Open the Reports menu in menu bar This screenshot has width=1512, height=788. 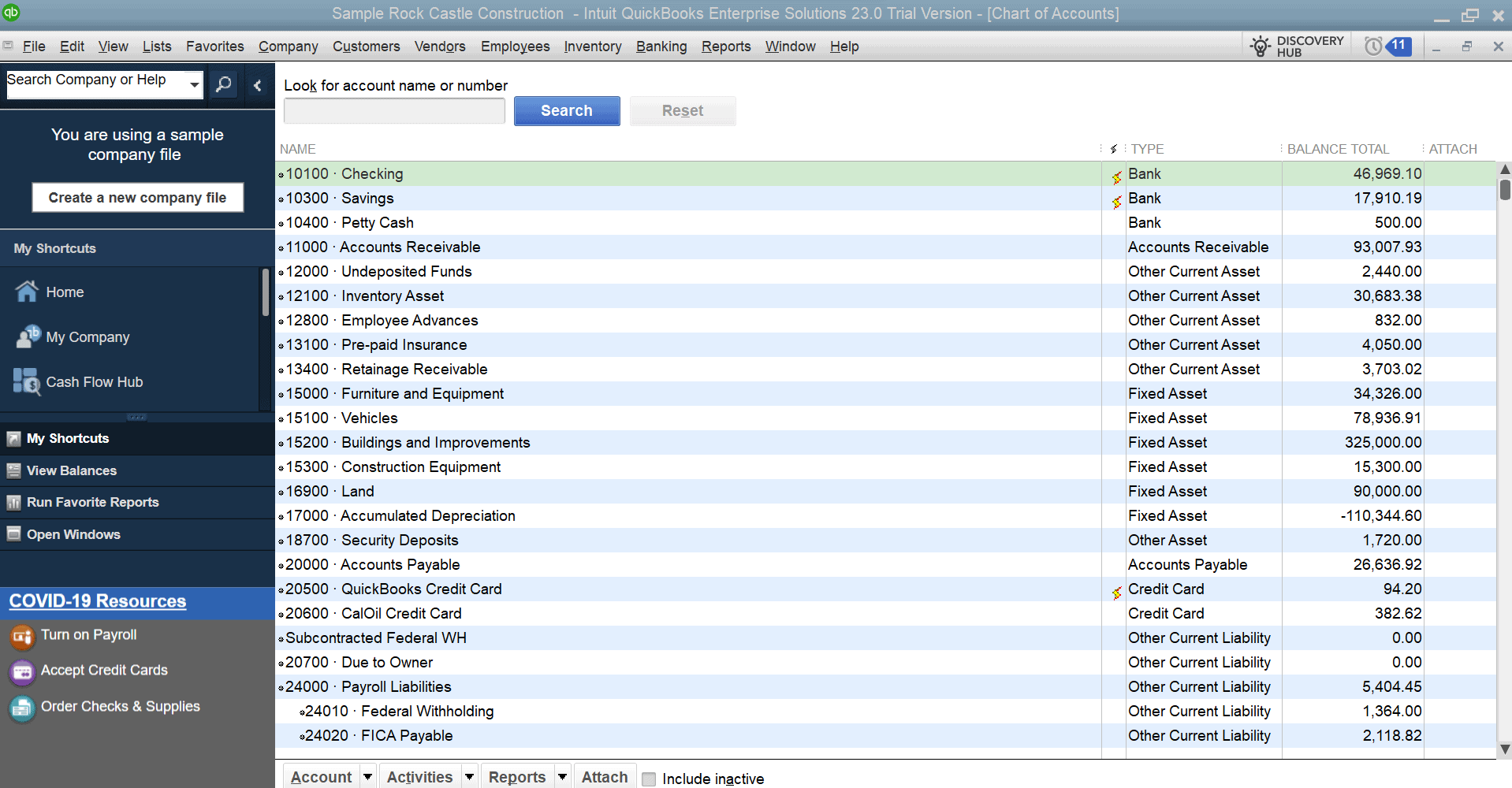click(726, 46)
